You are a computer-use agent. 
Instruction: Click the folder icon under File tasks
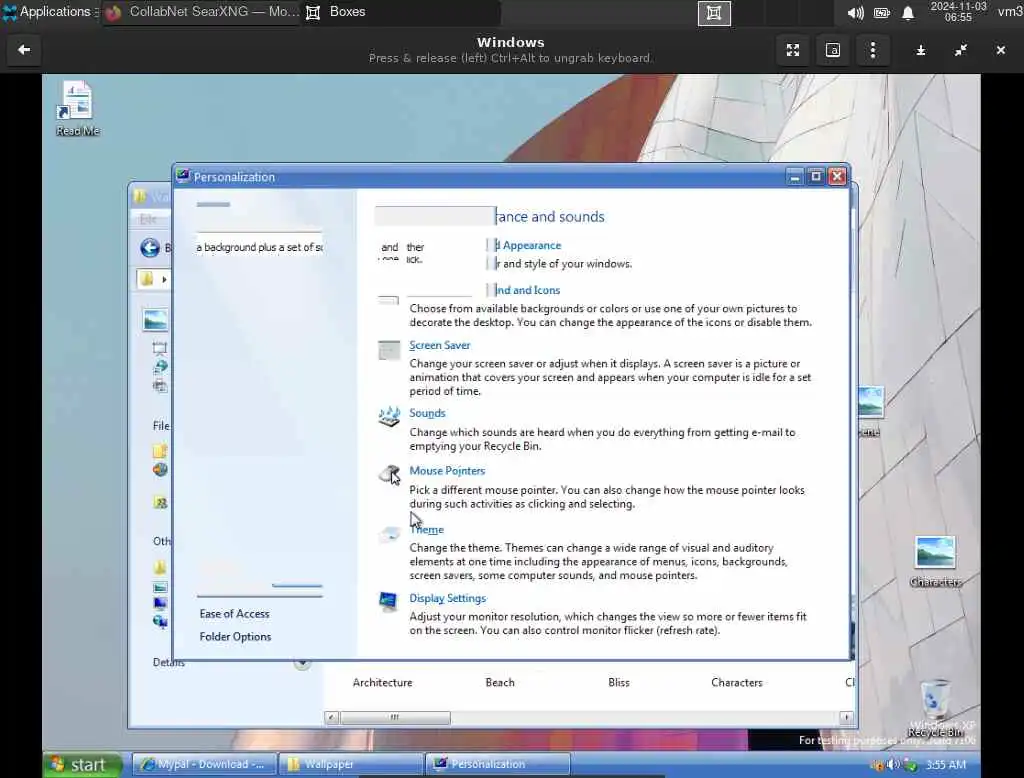159,451
